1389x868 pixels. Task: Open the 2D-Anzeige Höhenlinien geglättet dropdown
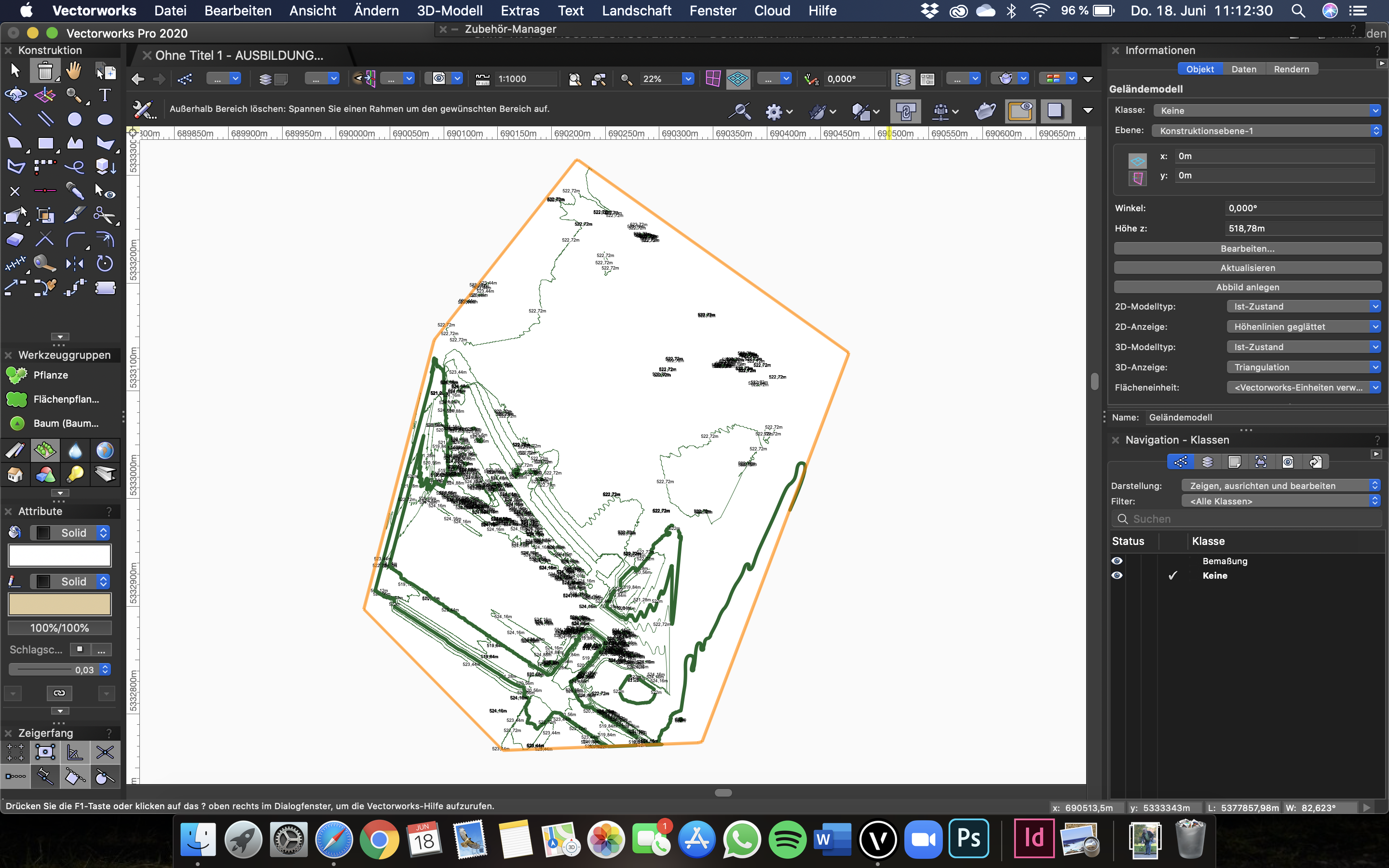point(1303,326)
